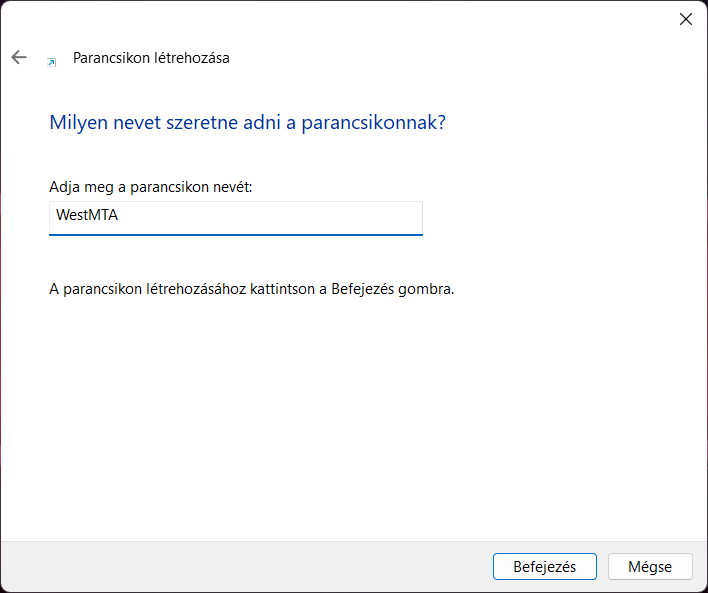Image resolution: width=708 pixels, height=593 pixels.
Task: Click the shortcut name field containing WestMTA
Action: point(236,218)
